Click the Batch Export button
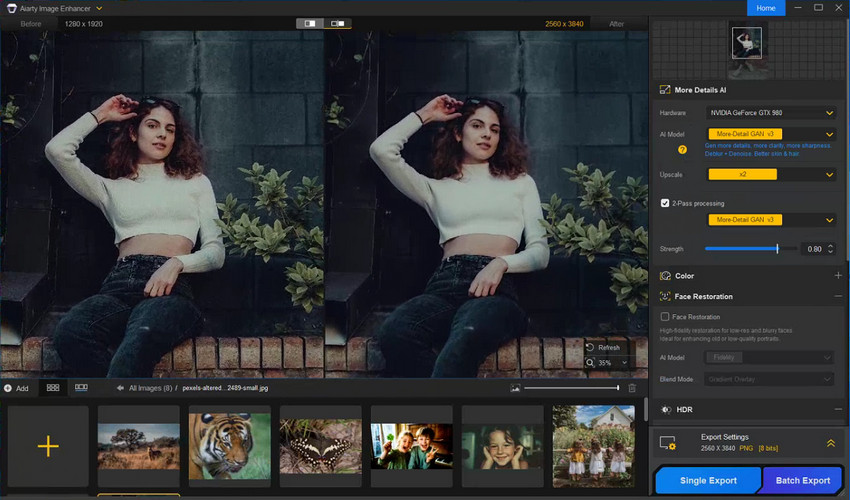 point(802,480)
